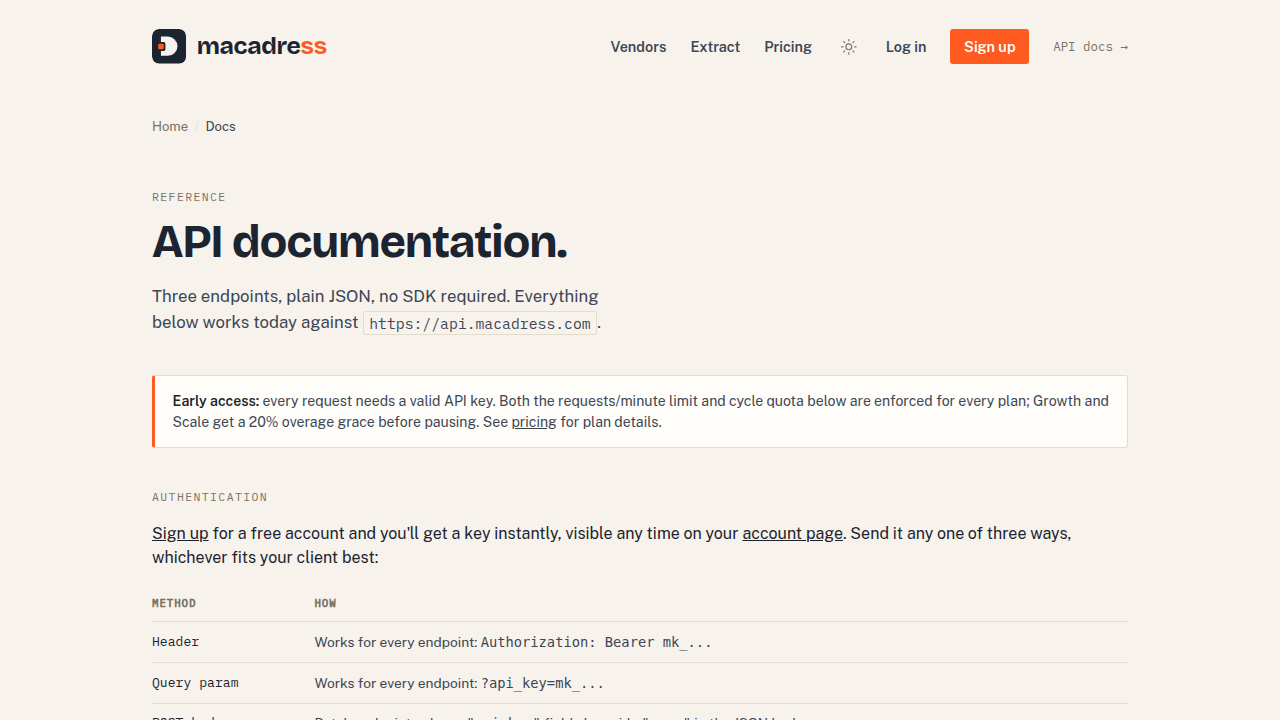Click the Authorization: Bearer mk_... code text
The image size is (1280, 720).
point(596,642)
